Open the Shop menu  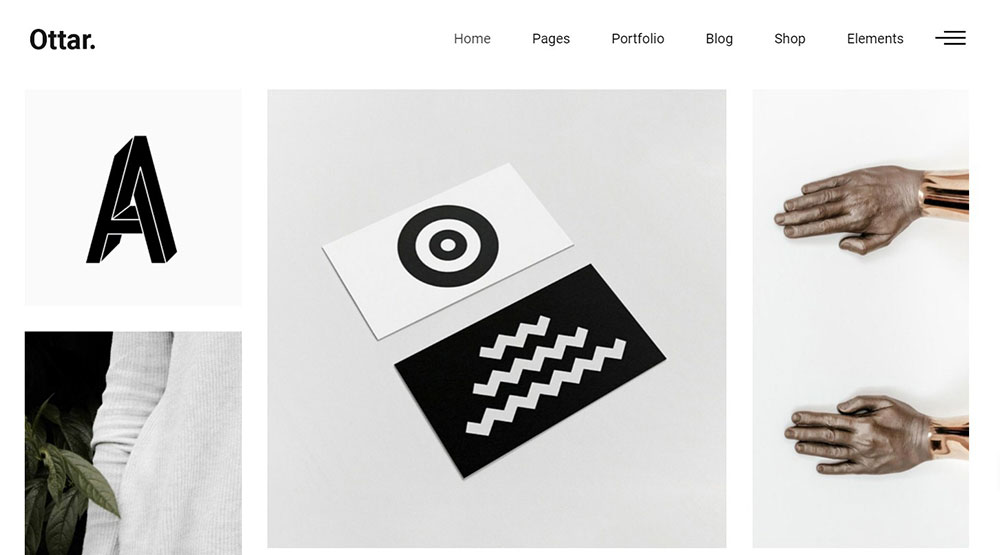(790, 39)
